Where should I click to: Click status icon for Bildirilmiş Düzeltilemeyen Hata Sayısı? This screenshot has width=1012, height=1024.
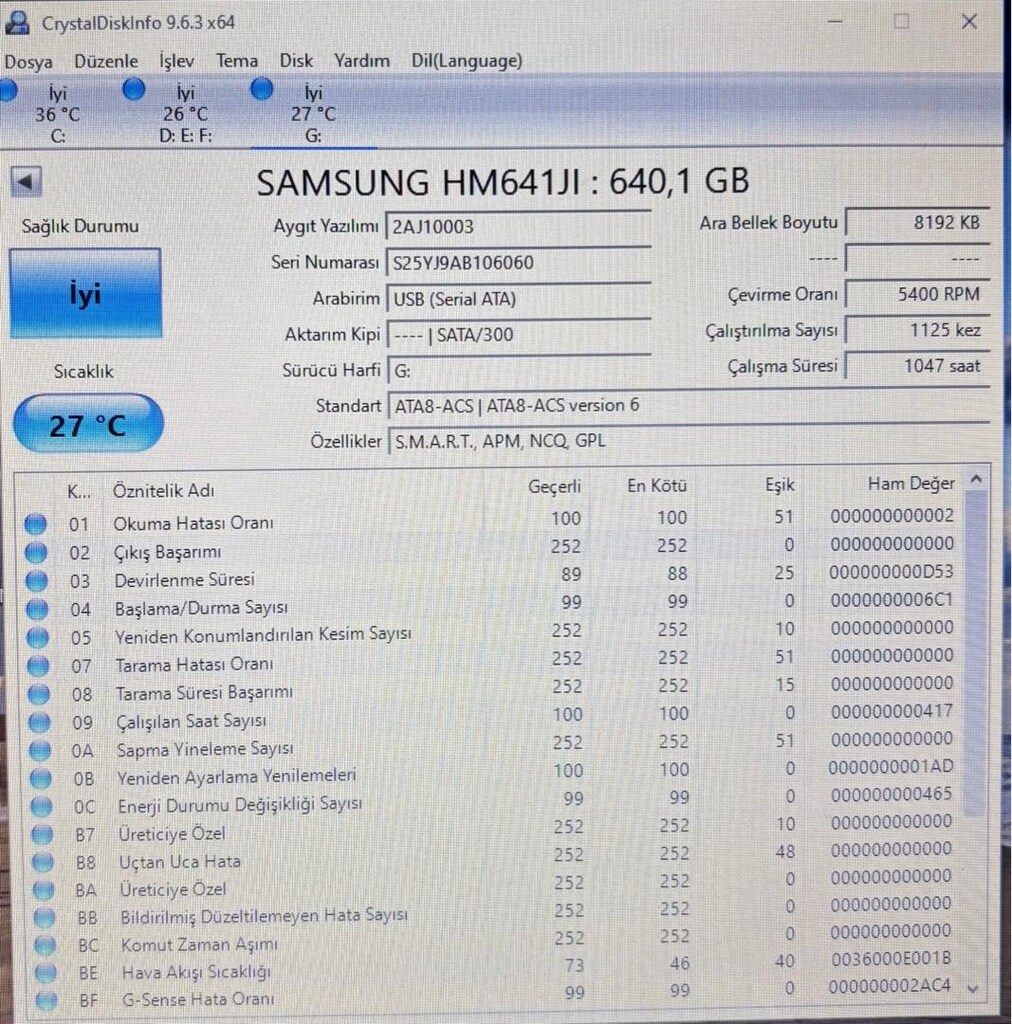(44, 918)
